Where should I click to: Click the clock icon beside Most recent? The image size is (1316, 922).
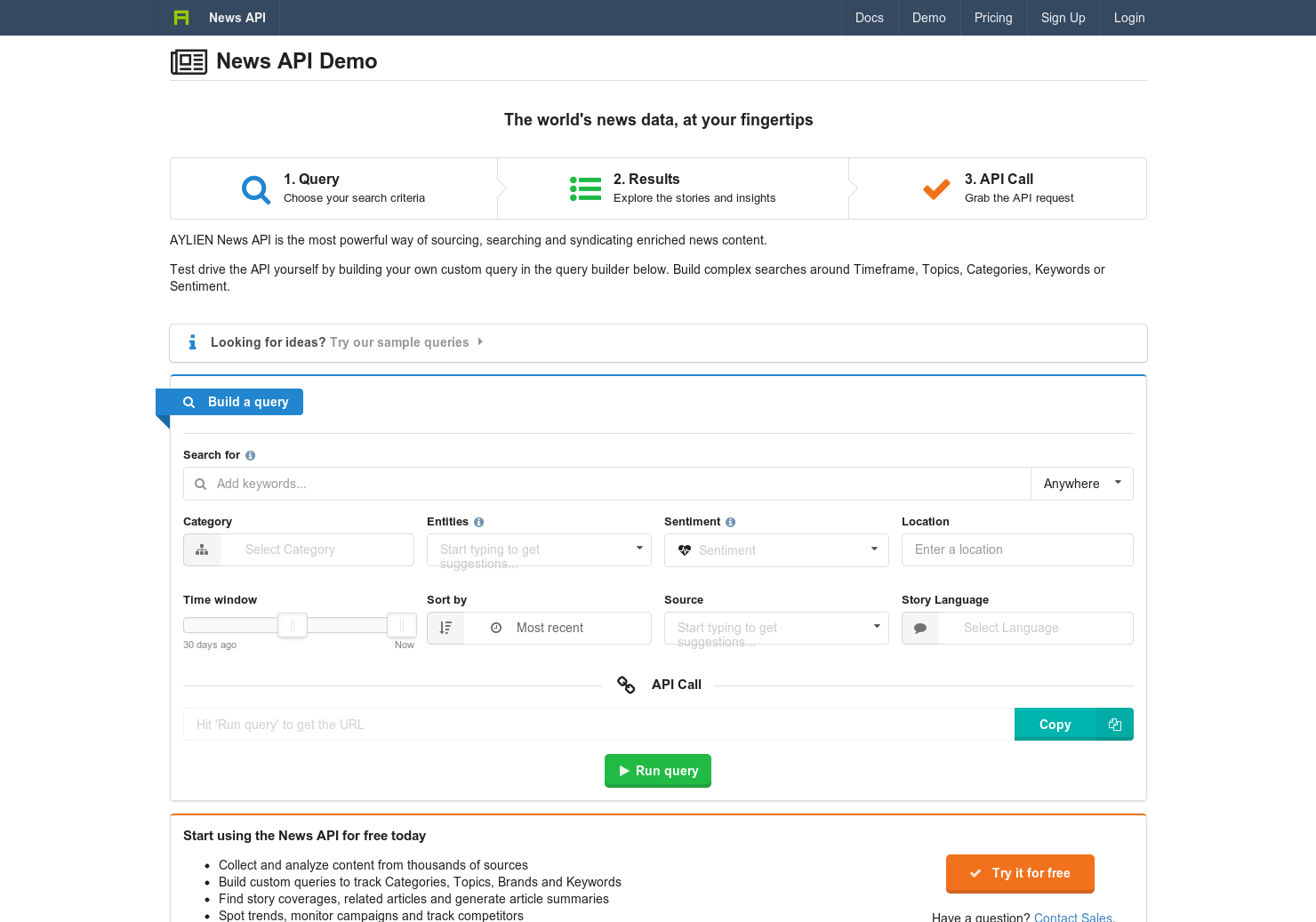[x=496, y=628]
